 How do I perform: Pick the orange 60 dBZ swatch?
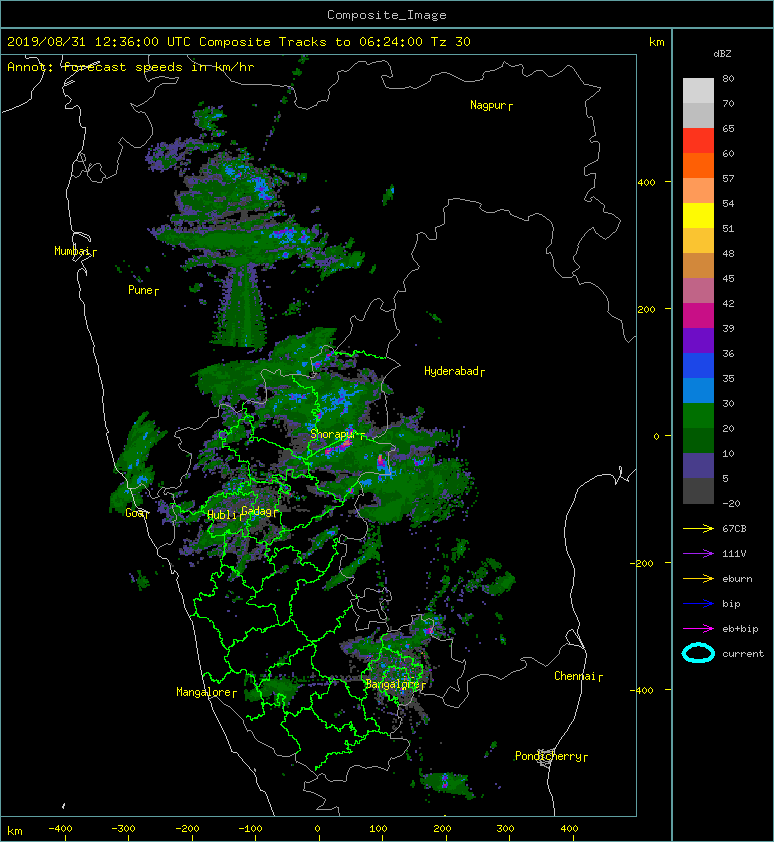pos(698,165)
